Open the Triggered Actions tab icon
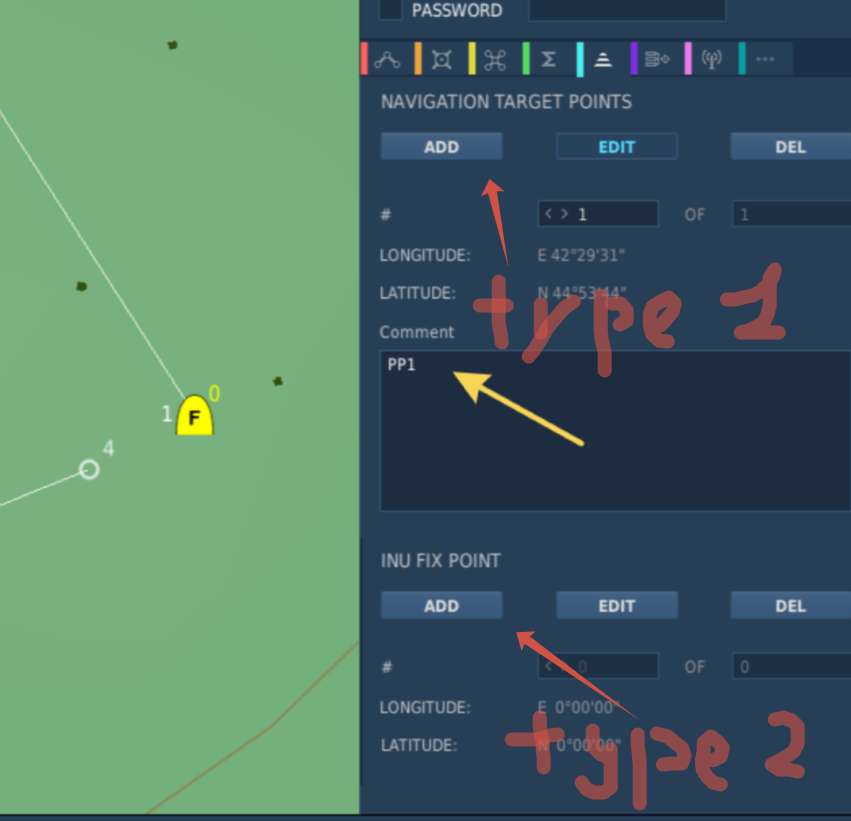This screenshot has width=851, height=821. [441, 59]
